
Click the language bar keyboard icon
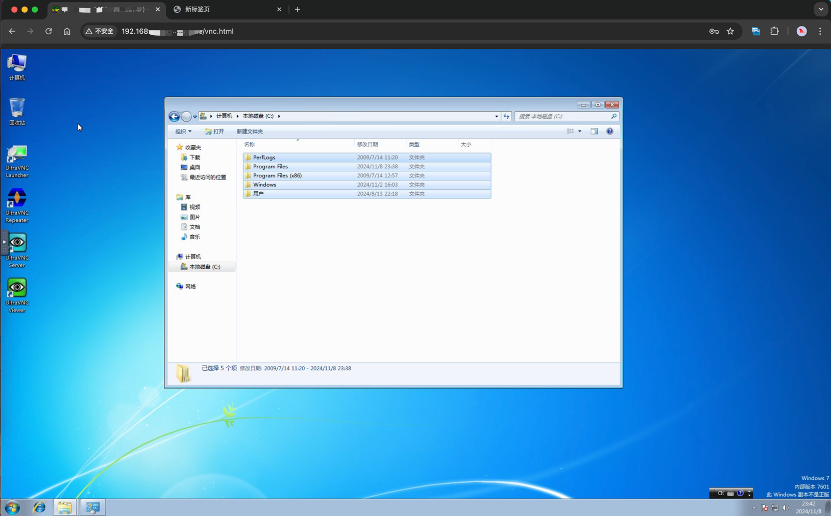(730, 494)
